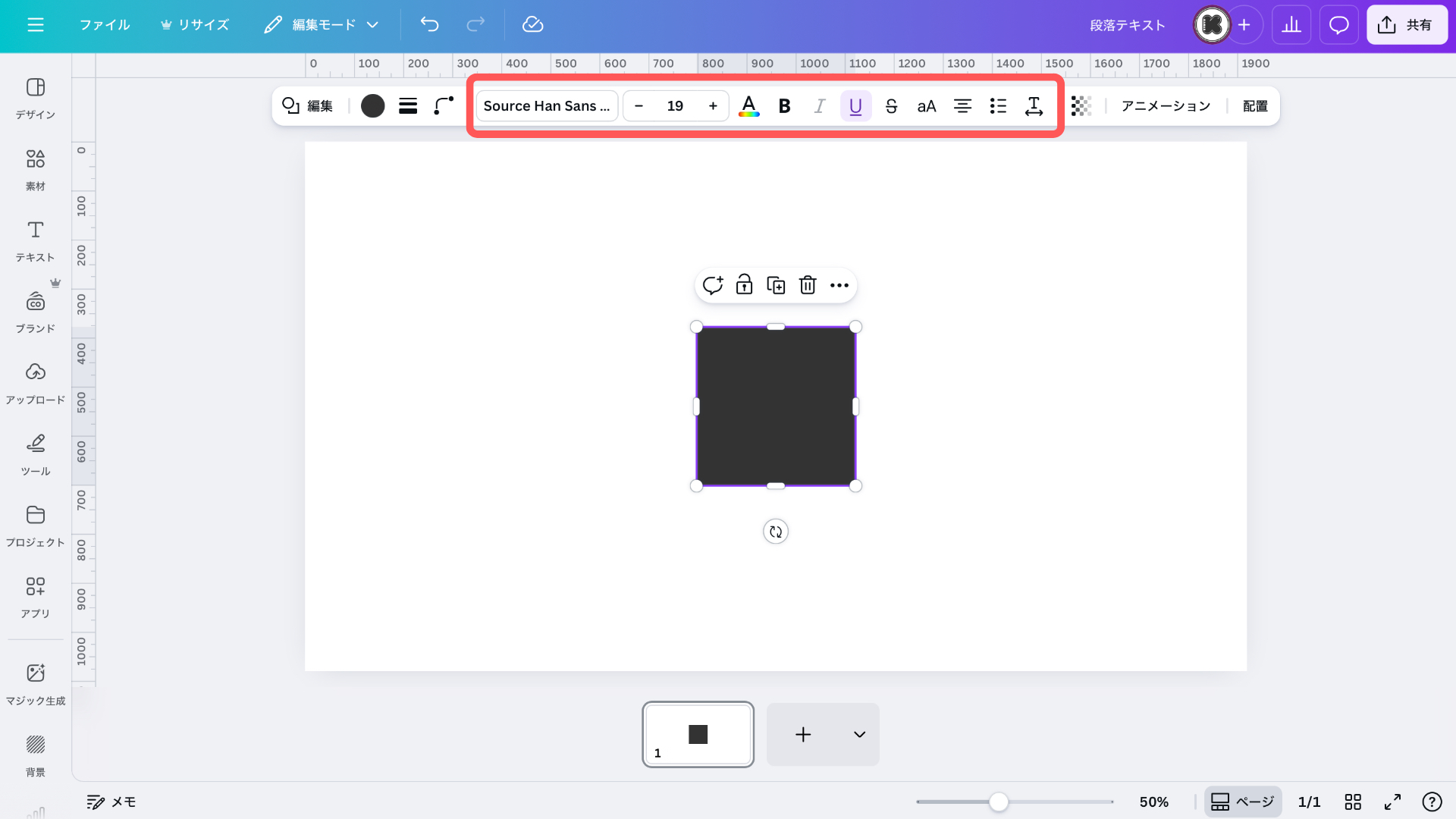Click the rotate handle below shape
Screen dimensions: 1456x819
pos(776,532)
